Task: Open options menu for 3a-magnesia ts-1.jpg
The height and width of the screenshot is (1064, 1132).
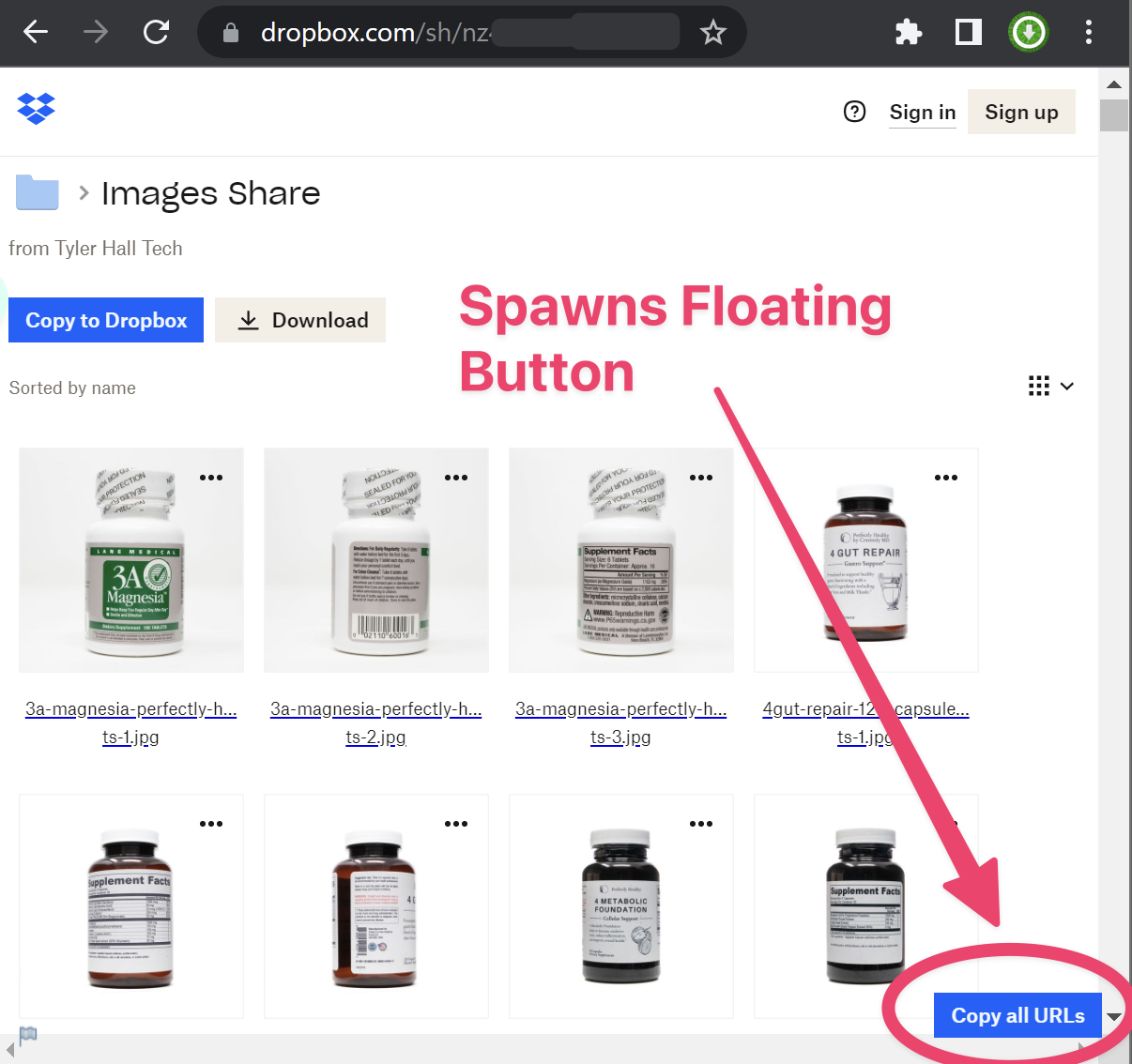Action: tap(211, 478)
